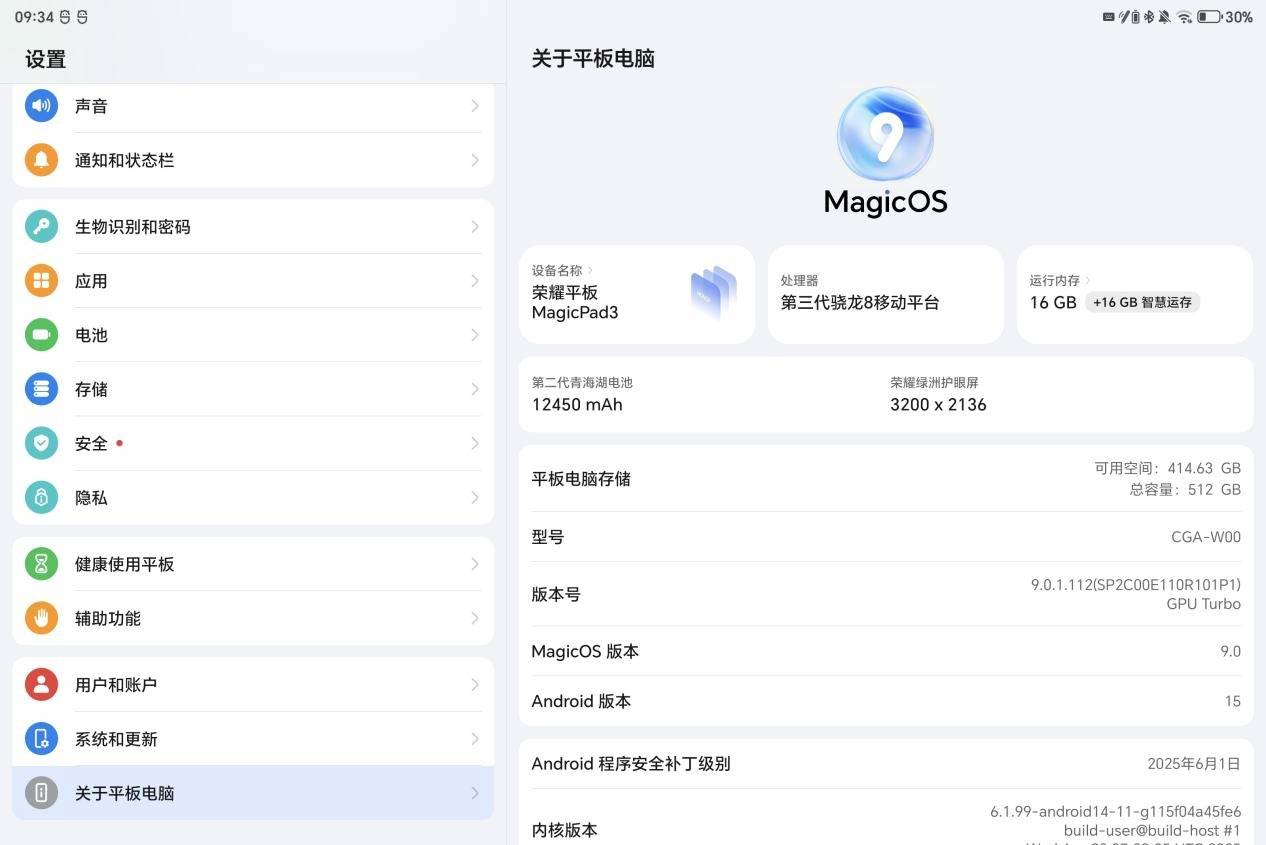Expand chevron on the 电池 row
This screenshot has width=1266, height=845.
pos(475,335)
